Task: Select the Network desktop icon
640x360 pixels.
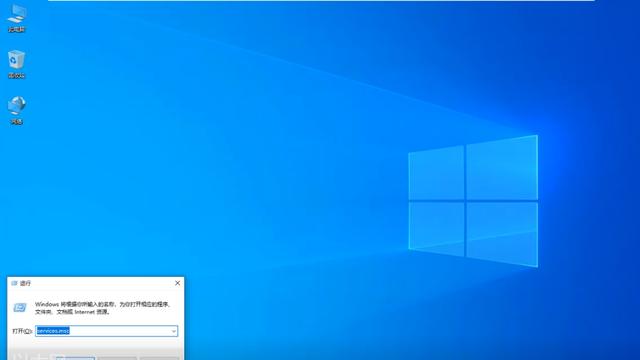Action: (17, 110)
